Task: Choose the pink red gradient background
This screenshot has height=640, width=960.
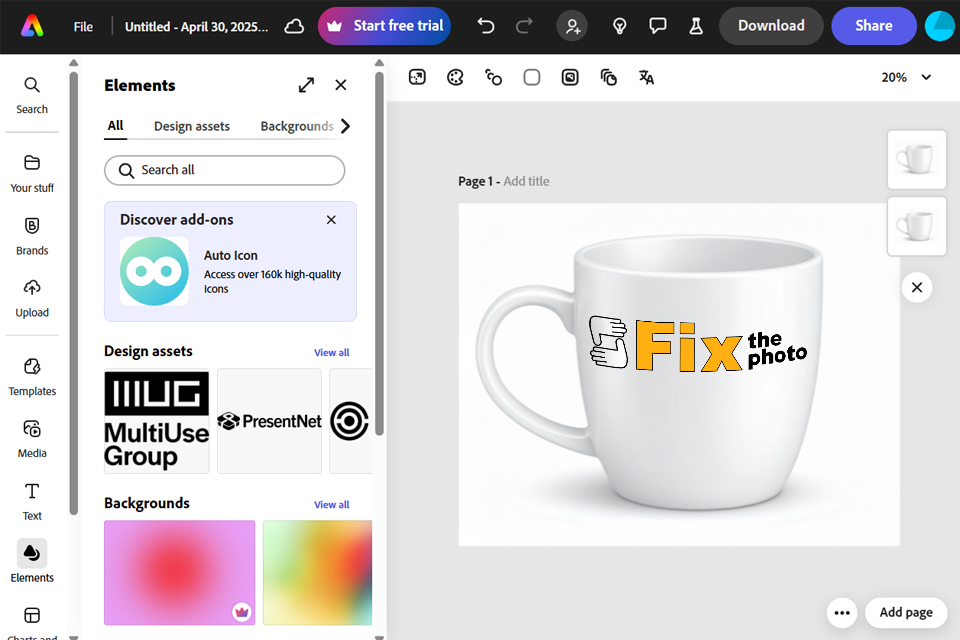Action: [x=179, y=573]
